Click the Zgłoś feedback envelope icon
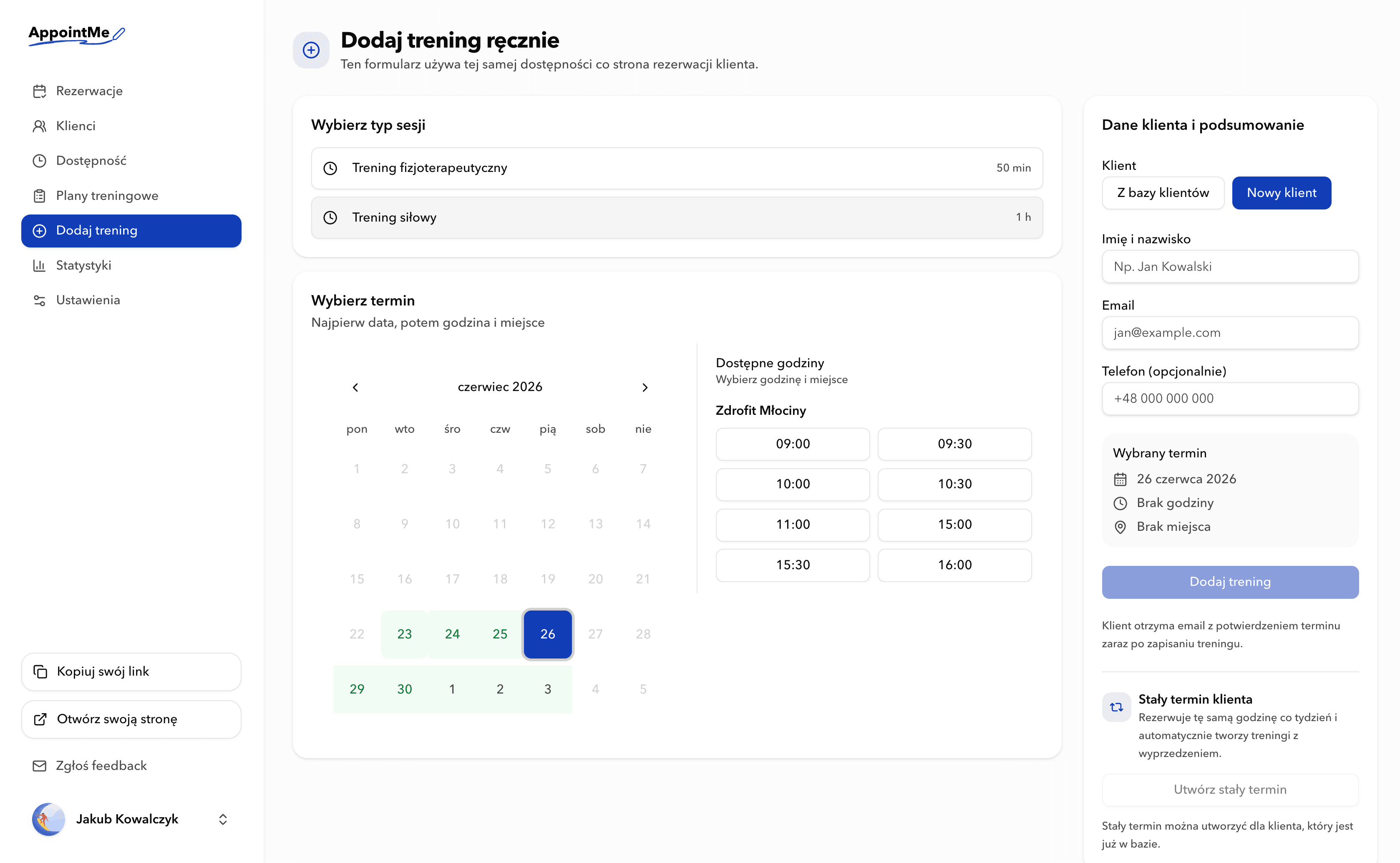The image size is (1400, 863). click(39, 766)
